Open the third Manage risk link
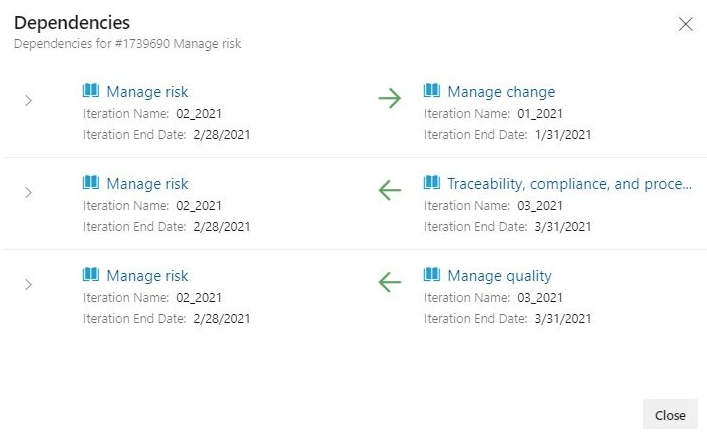Screen dimensions: 707x439 click(147, 276)
